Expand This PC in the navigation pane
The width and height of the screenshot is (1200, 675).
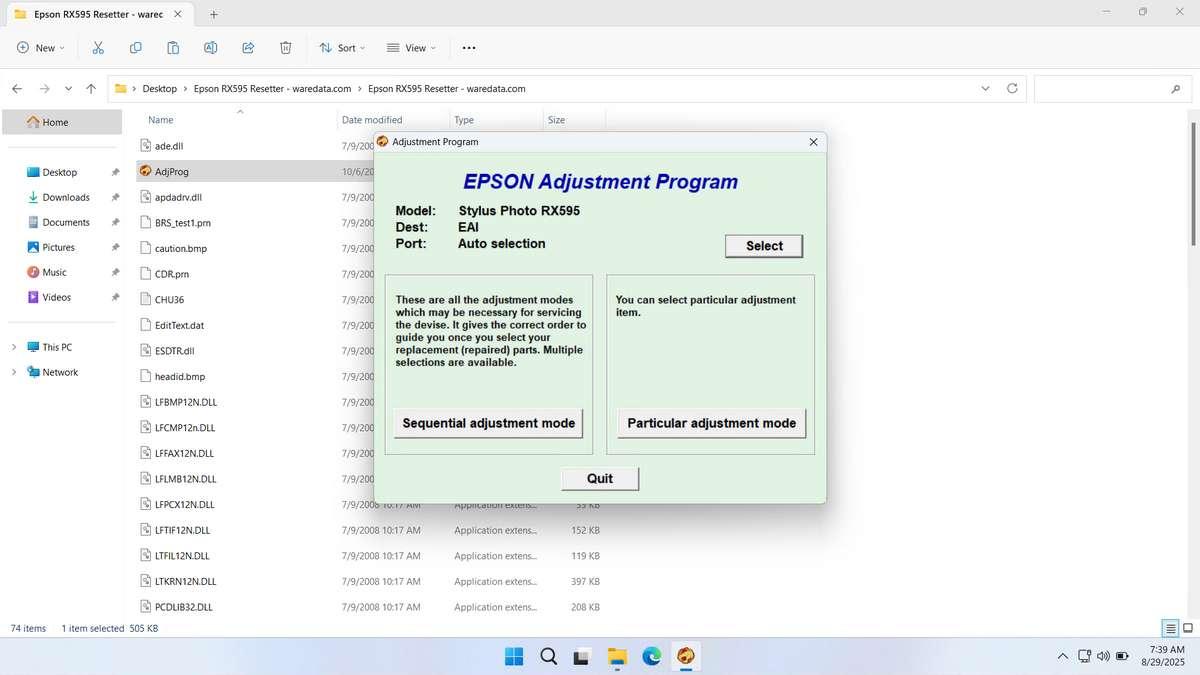point(14,347)
